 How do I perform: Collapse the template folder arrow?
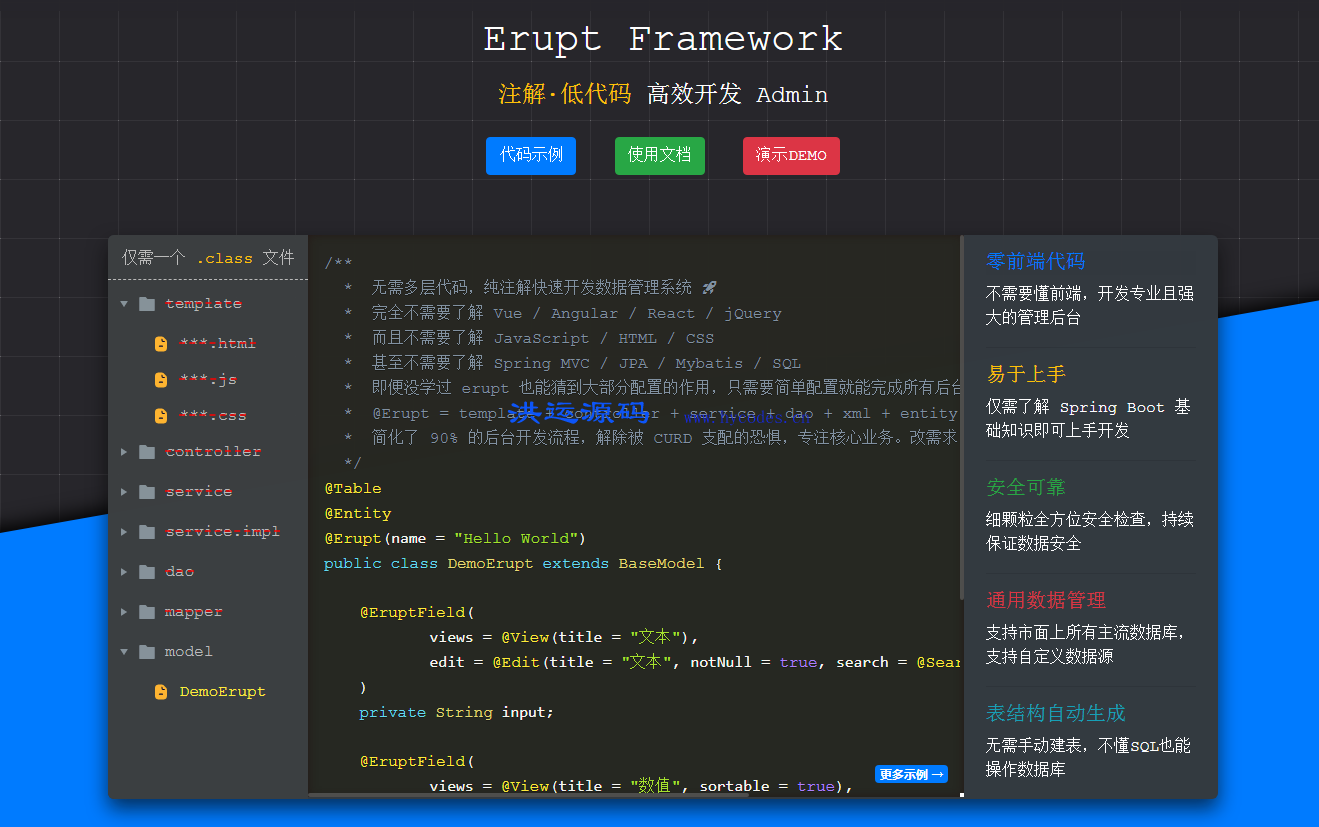coord(124,304)
